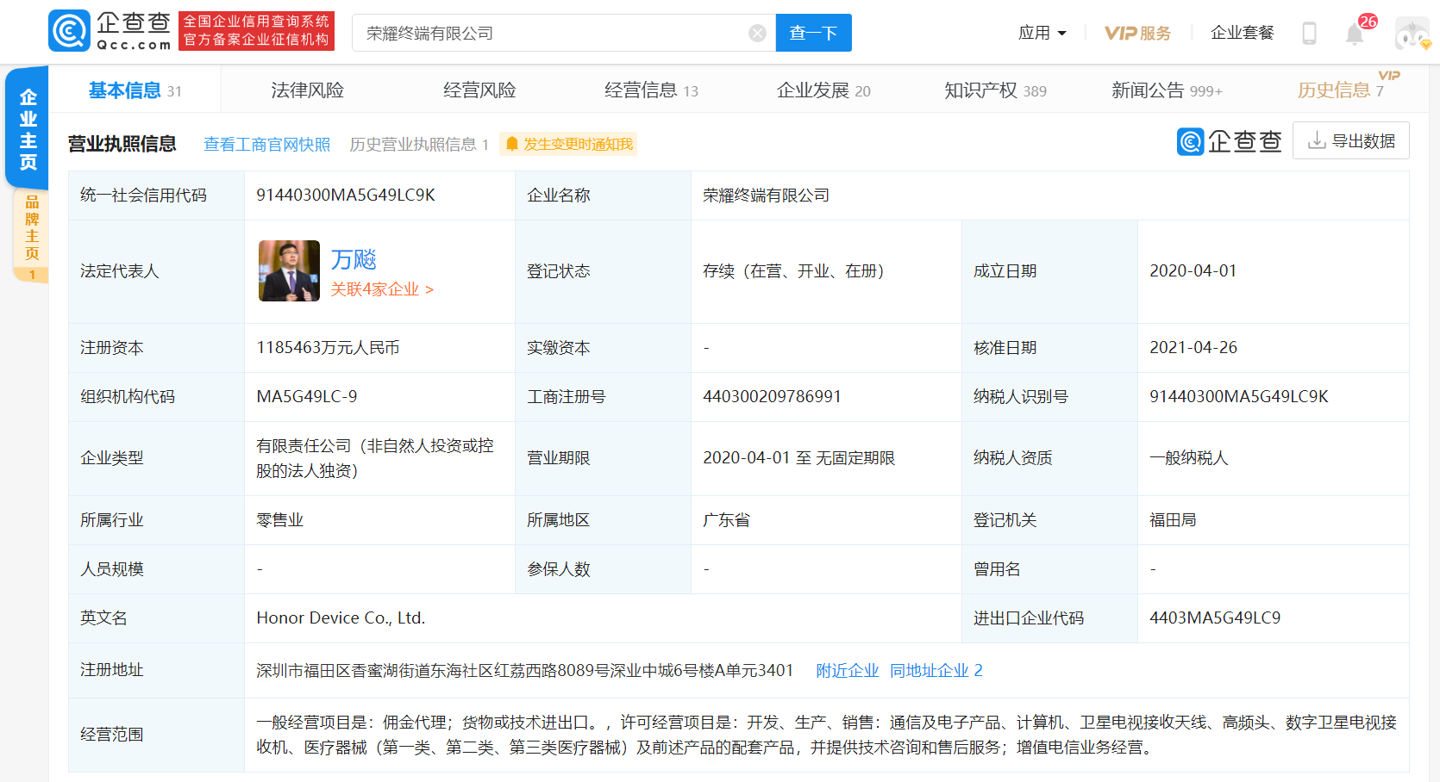1440x782 pixels.
Task: Click the 企查查 watermark logo beside export
Action: click(1229, 141)
